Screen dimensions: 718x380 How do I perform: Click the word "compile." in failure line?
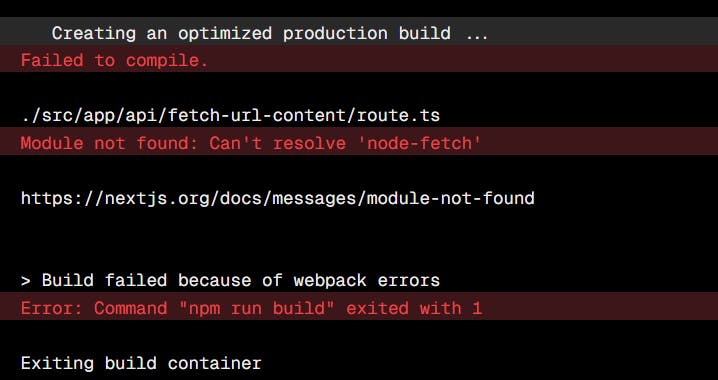[x=167, y=61]
